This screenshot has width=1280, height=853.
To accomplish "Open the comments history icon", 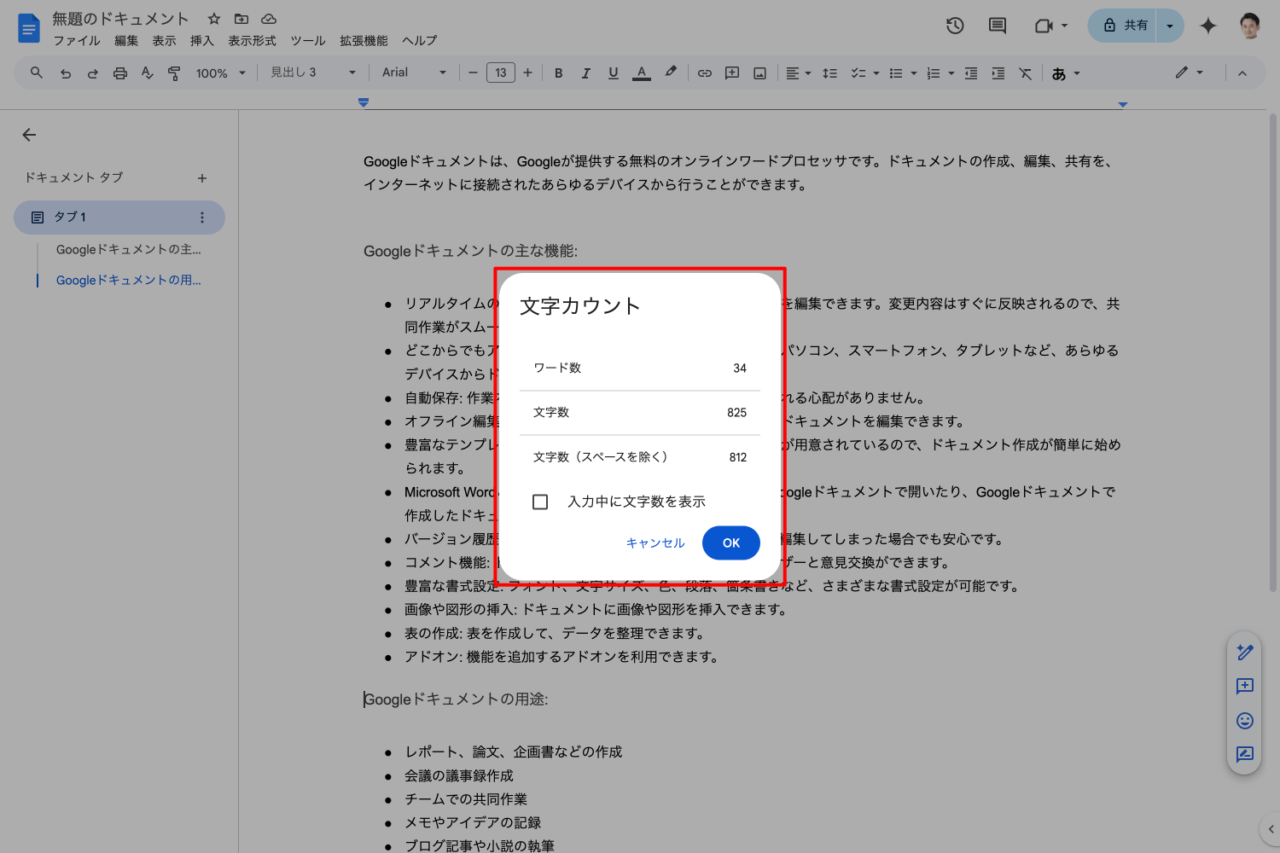I will coord(997,26).
